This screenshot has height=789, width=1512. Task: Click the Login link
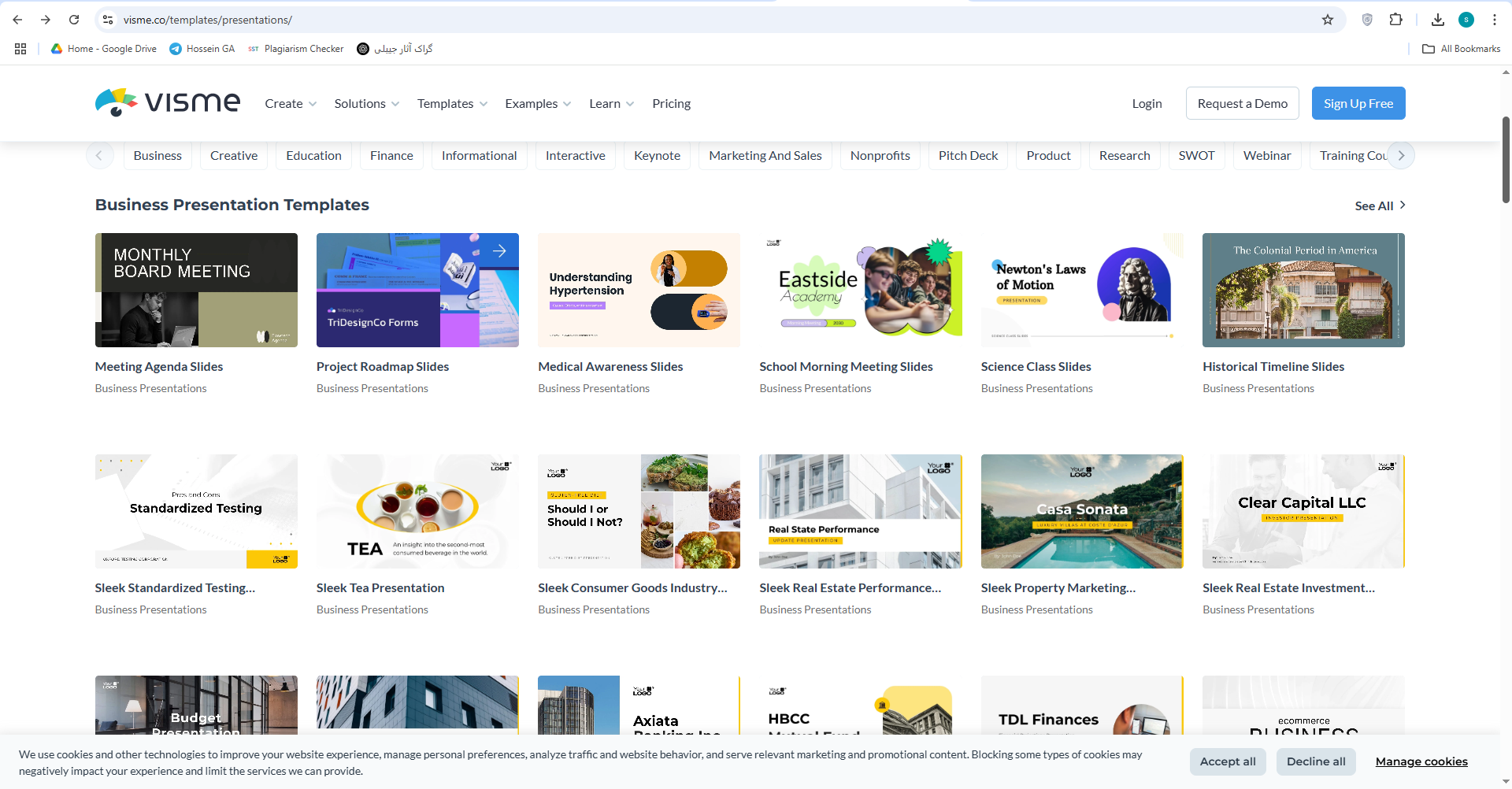[1147, 104]
